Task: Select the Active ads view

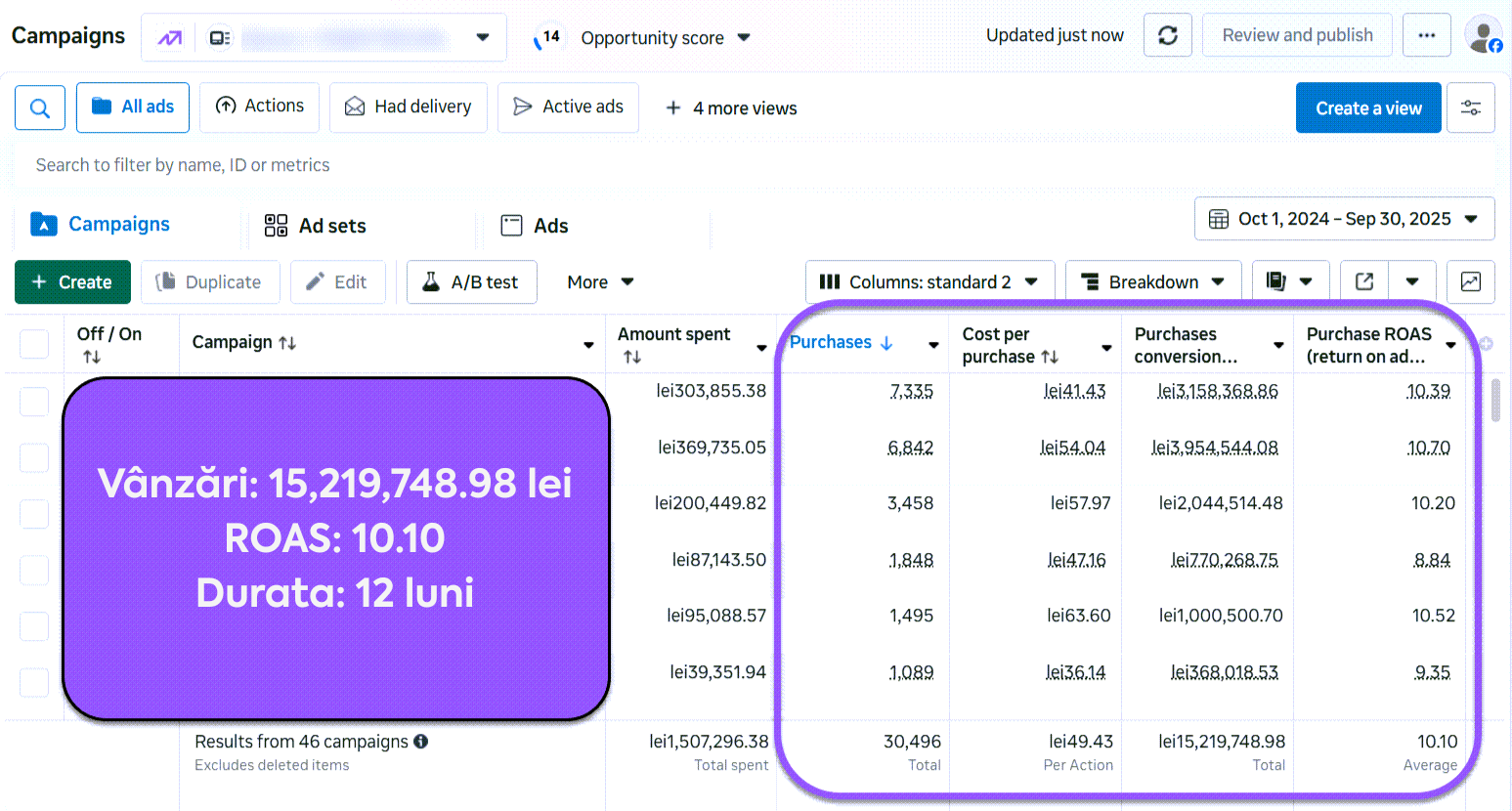Action: tap(568, 107)
